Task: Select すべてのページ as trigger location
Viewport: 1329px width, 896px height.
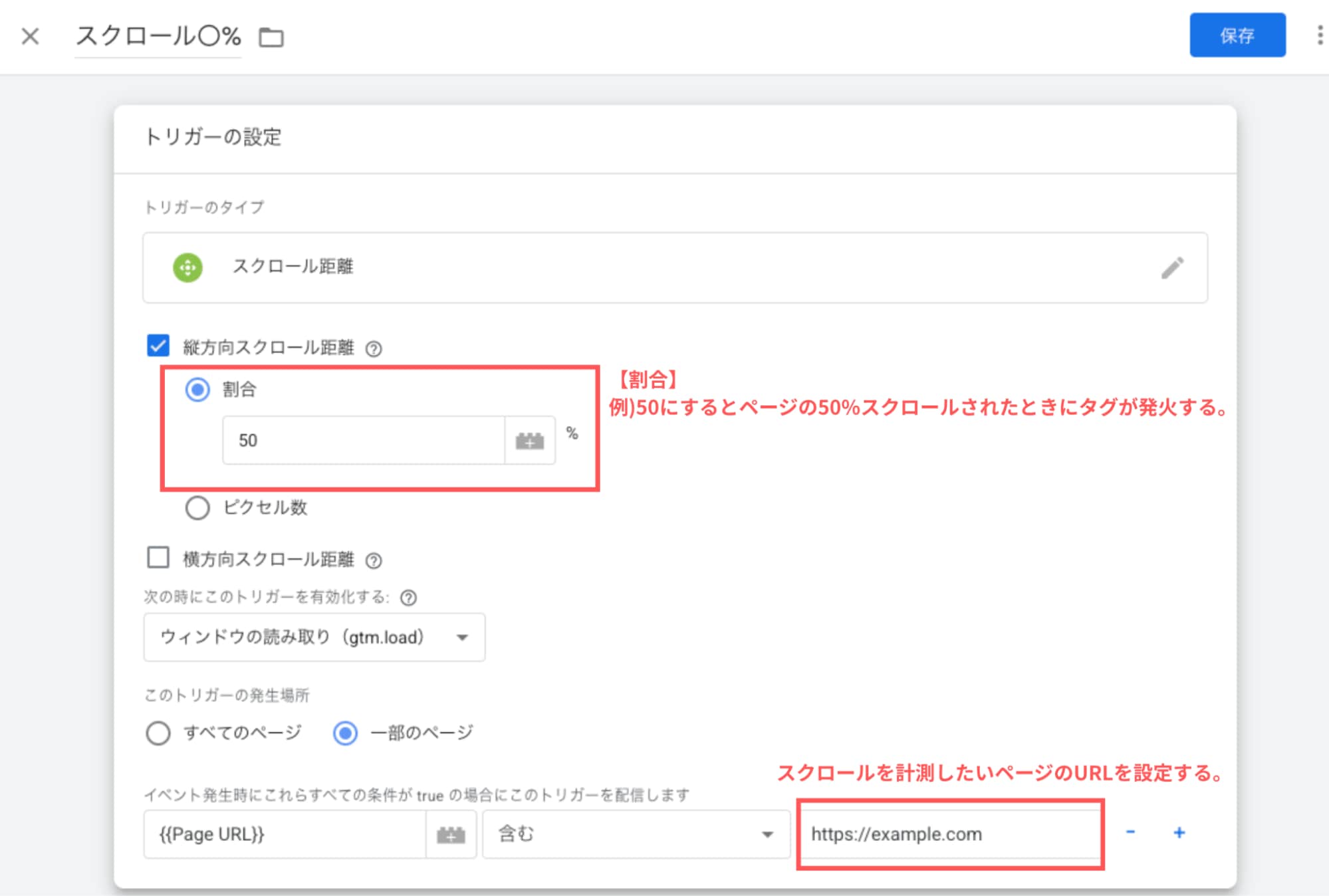Action: pyautogui.click(x=157, y=732)
